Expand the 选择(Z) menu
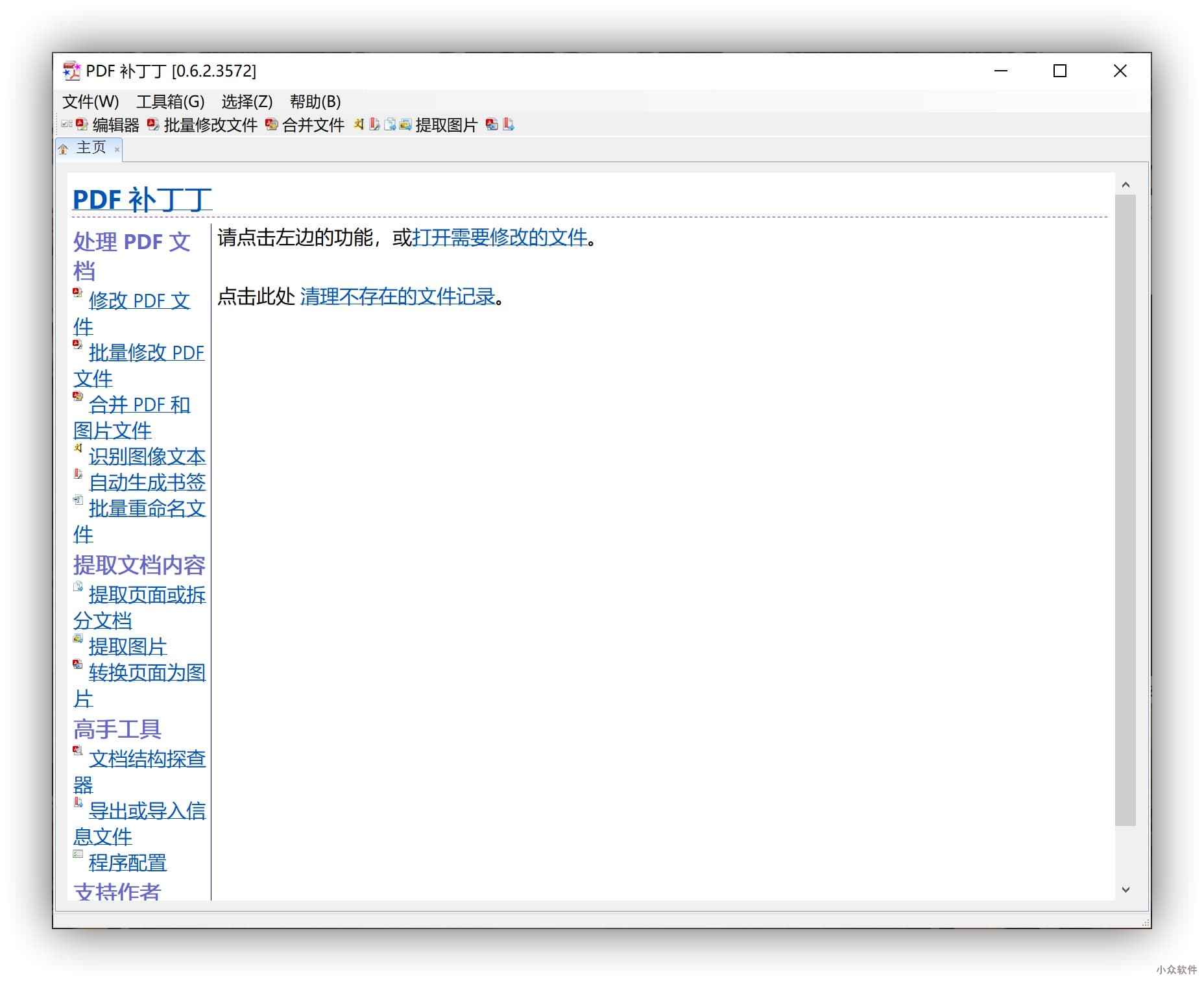This screenshot has width=1204, height=981. 247,102
